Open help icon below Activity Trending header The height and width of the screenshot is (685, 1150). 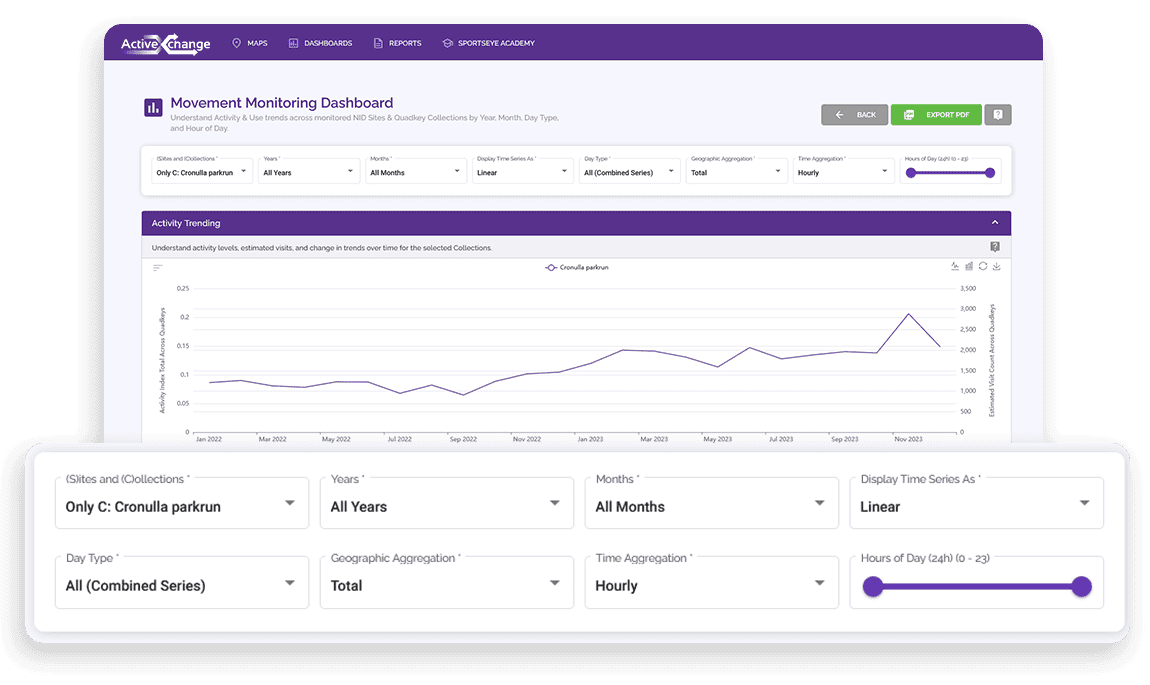[995, 247]
